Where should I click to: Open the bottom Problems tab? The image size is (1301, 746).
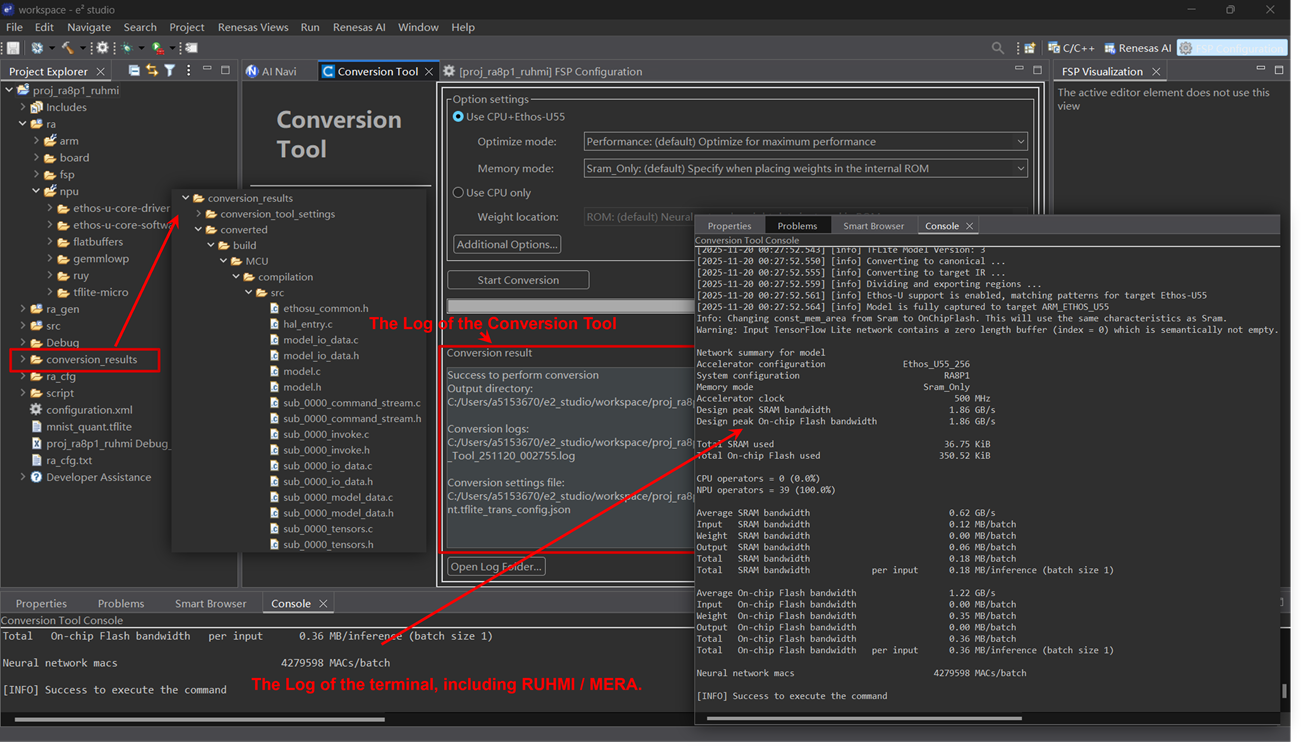pyautogui.click(x=121, y=604)
